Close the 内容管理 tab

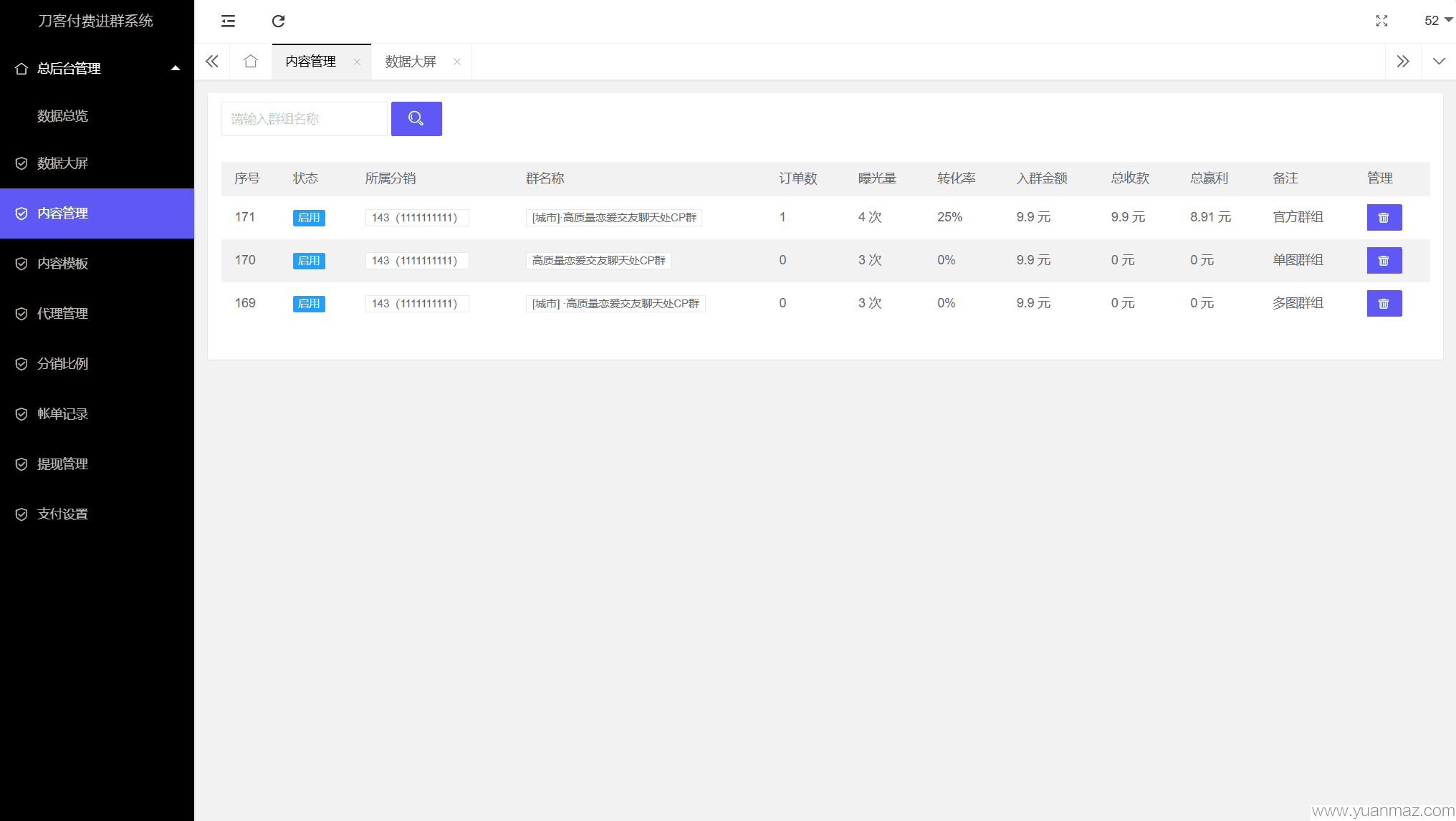pyautogui.click(x=357, y=62)
